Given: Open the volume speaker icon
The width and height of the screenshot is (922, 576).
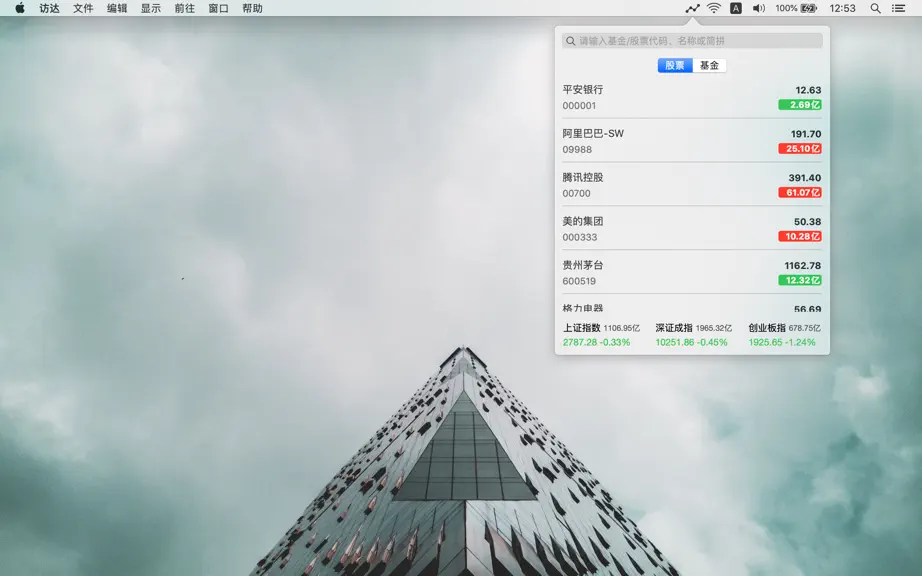Looking at the screenshot, I should pos(759,8).
